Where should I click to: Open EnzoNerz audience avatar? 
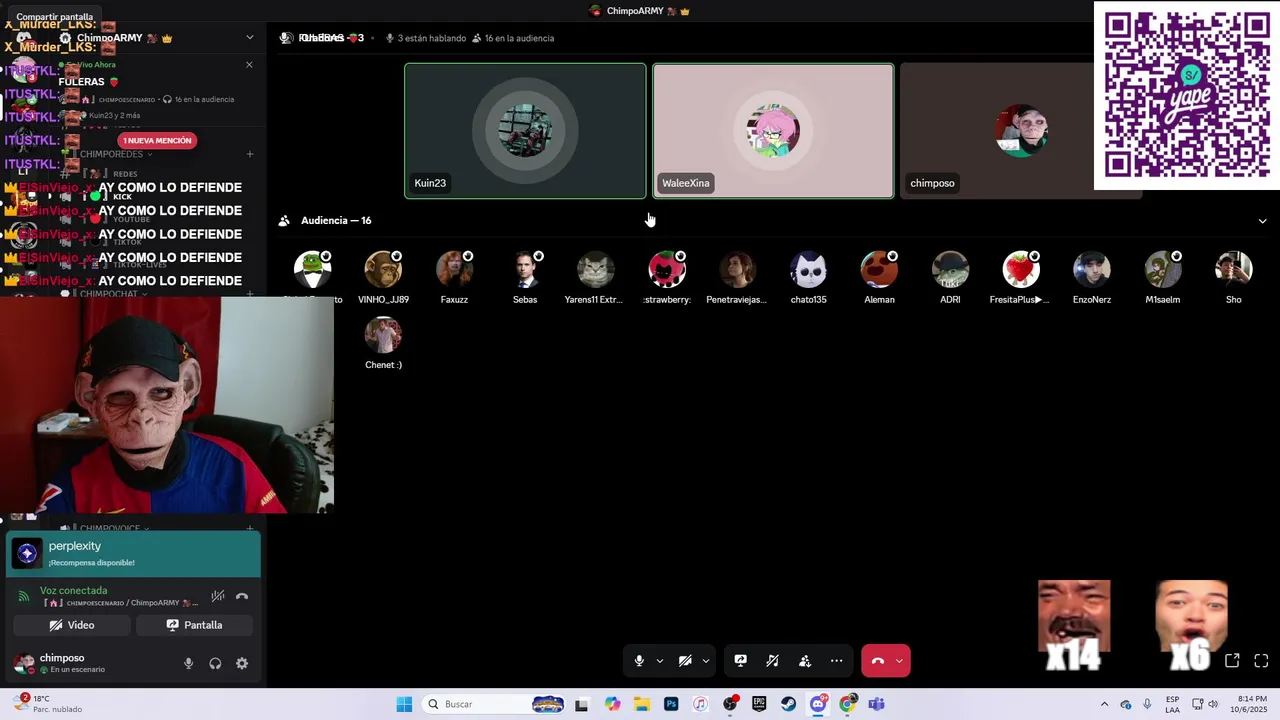(1092, 269)
